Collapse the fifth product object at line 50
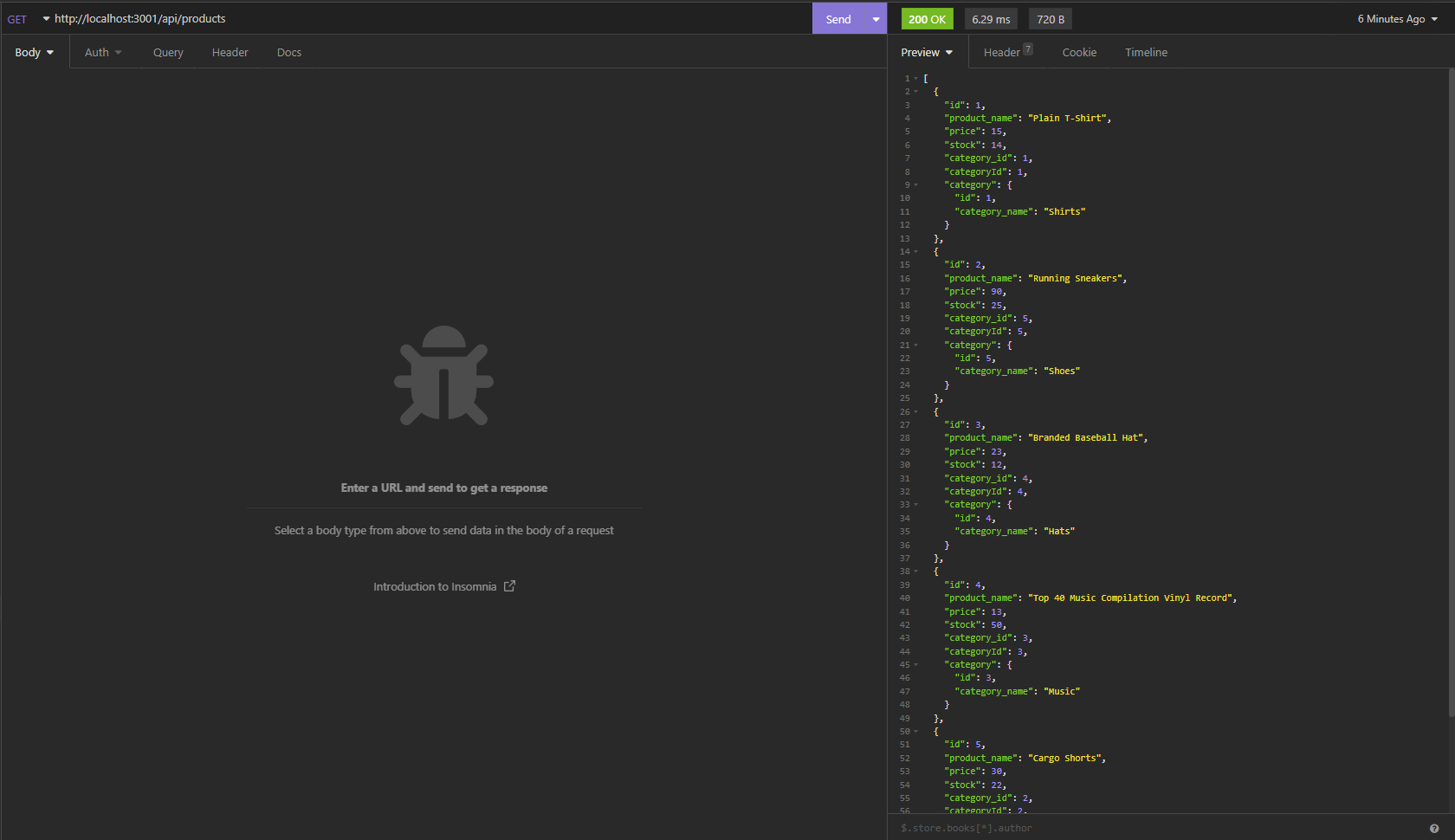This screenshot has width=1455, height=840. (916, 732)
